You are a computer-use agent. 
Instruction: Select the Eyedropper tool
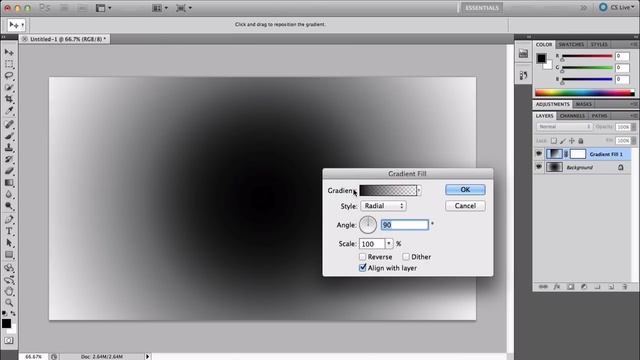point(9,111)
